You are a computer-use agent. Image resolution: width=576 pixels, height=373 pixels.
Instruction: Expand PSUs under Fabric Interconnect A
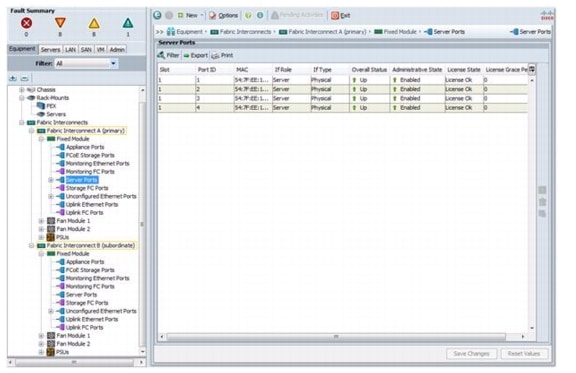tap(41, 237)
